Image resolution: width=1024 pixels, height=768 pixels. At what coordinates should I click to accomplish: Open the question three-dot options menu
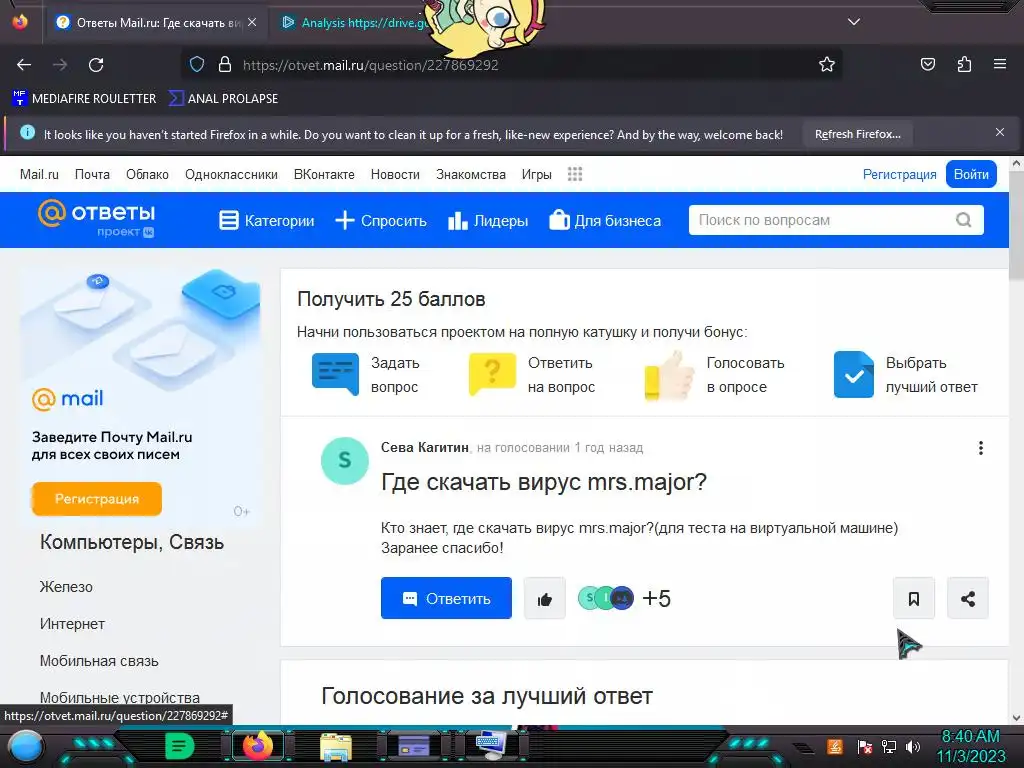point(980,448)
